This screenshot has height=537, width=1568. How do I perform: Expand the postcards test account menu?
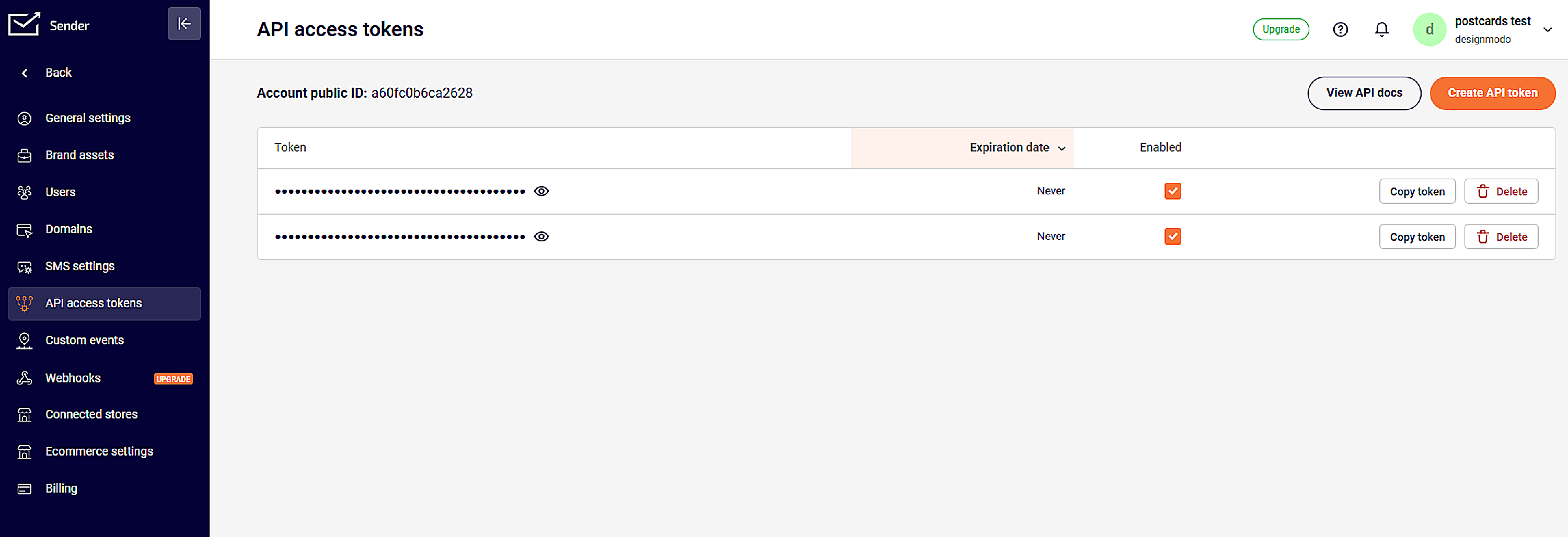[x=1547, y=29]
